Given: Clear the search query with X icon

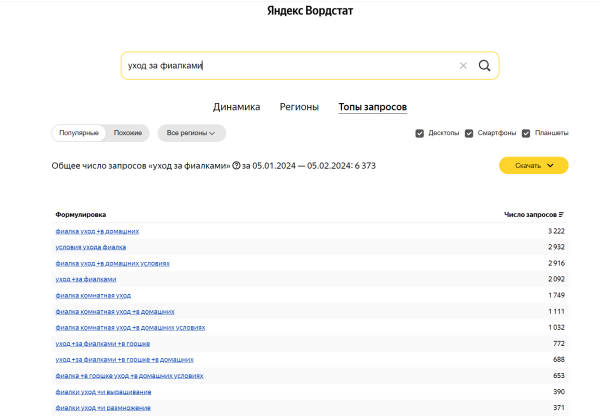Looking at the screenshot, I should [x=463, y=66].
